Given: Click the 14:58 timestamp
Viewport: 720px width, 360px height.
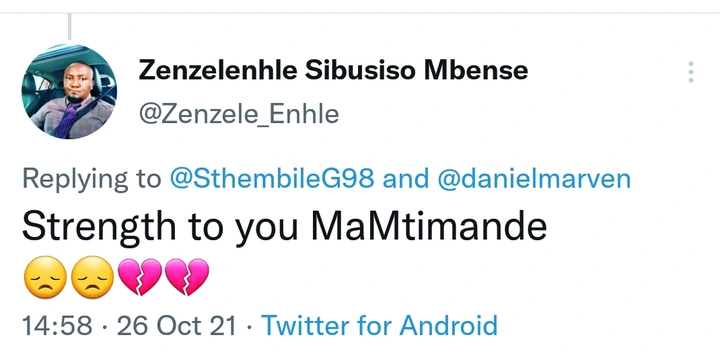Looking at the screenshot, I should pyautogui.click(x=57, y=326).
